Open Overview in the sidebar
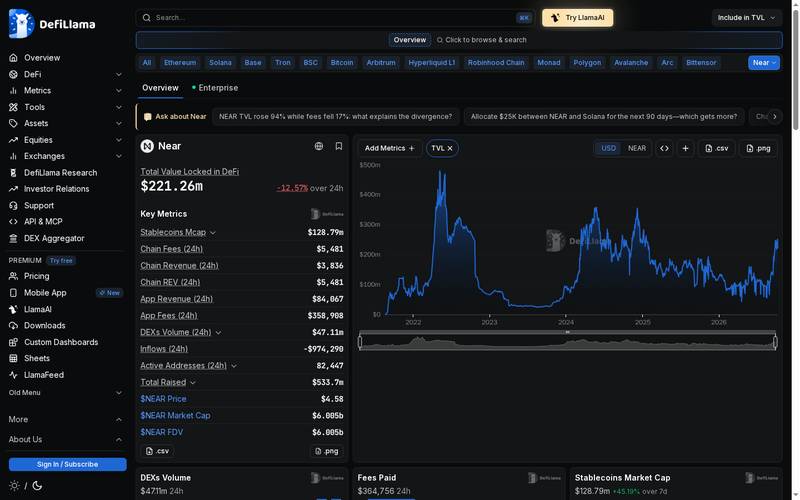The image size is (800, 500). coord(42,58)
